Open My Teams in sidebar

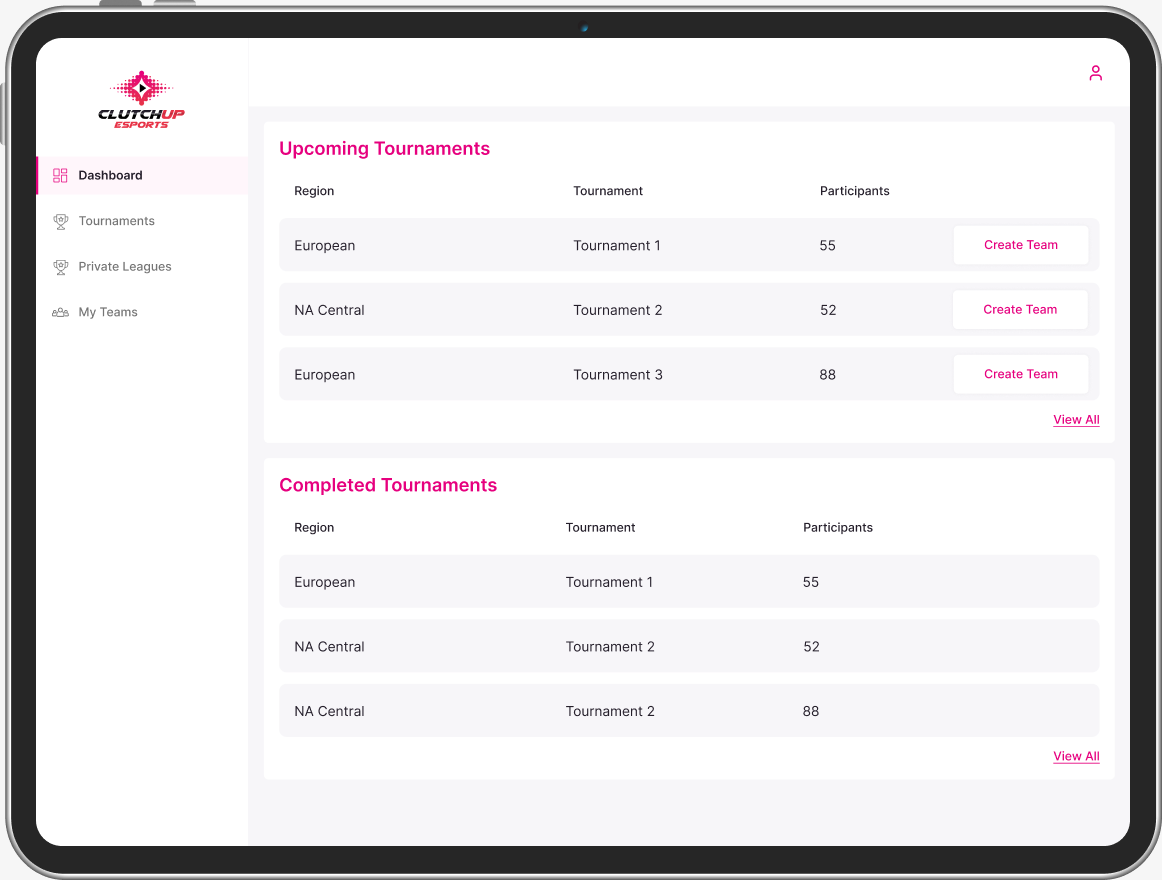142,312
